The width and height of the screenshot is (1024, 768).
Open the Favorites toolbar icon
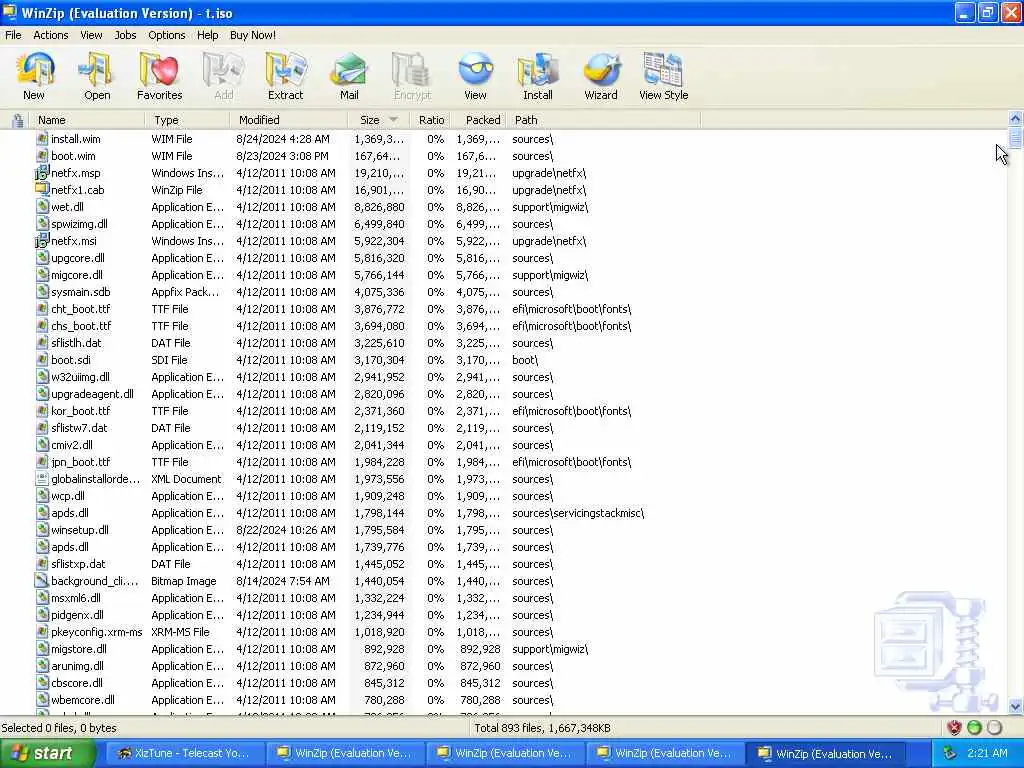(x=159, y=76)
